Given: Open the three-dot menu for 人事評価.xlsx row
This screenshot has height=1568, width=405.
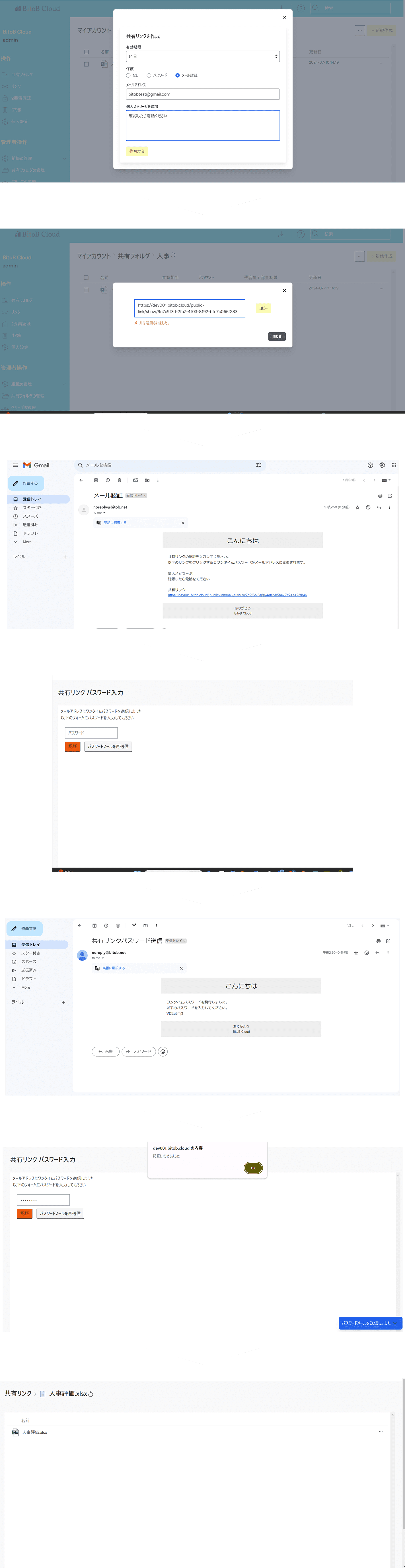Looking at the screenshot, I should coord(381,1432).
